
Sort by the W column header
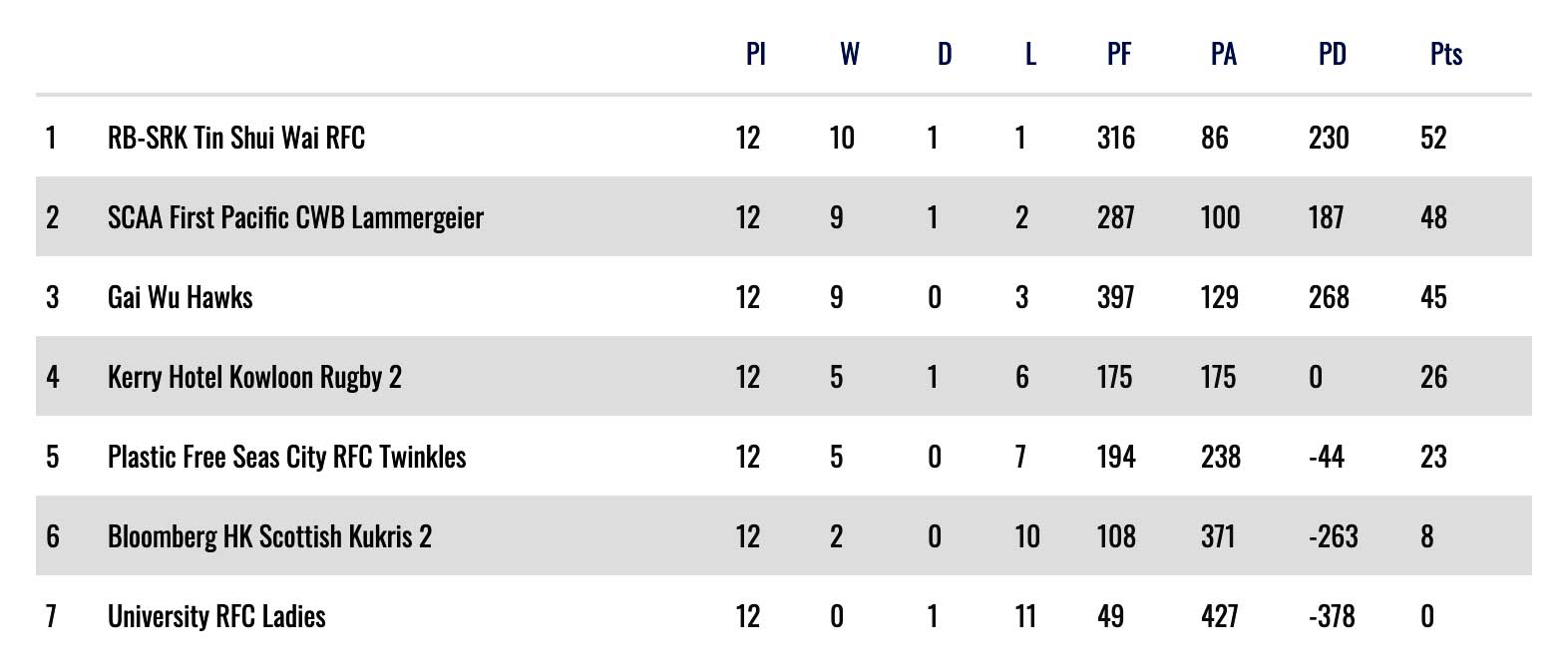pyautogui.click(x=849, y=54)
